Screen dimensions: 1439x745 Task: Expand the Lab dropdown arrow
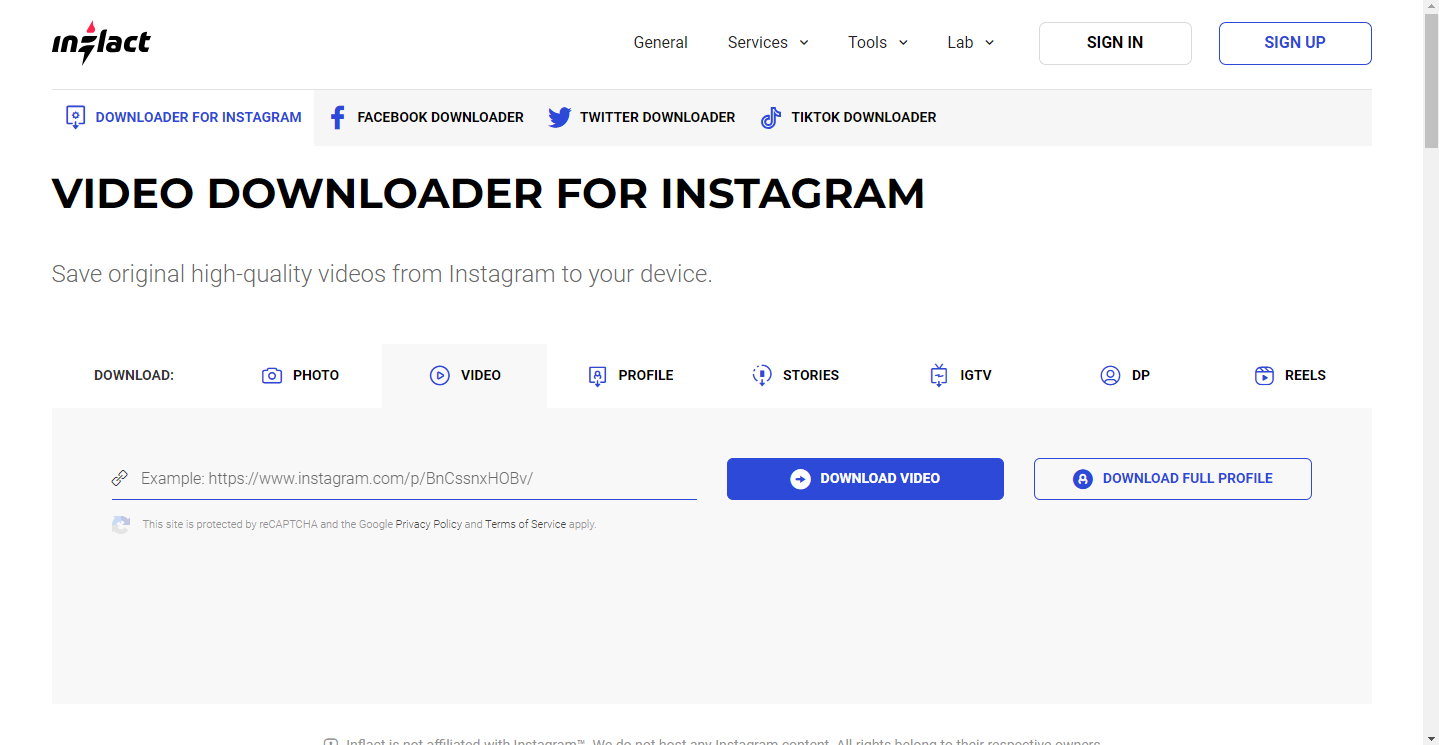tap(989, 42)
